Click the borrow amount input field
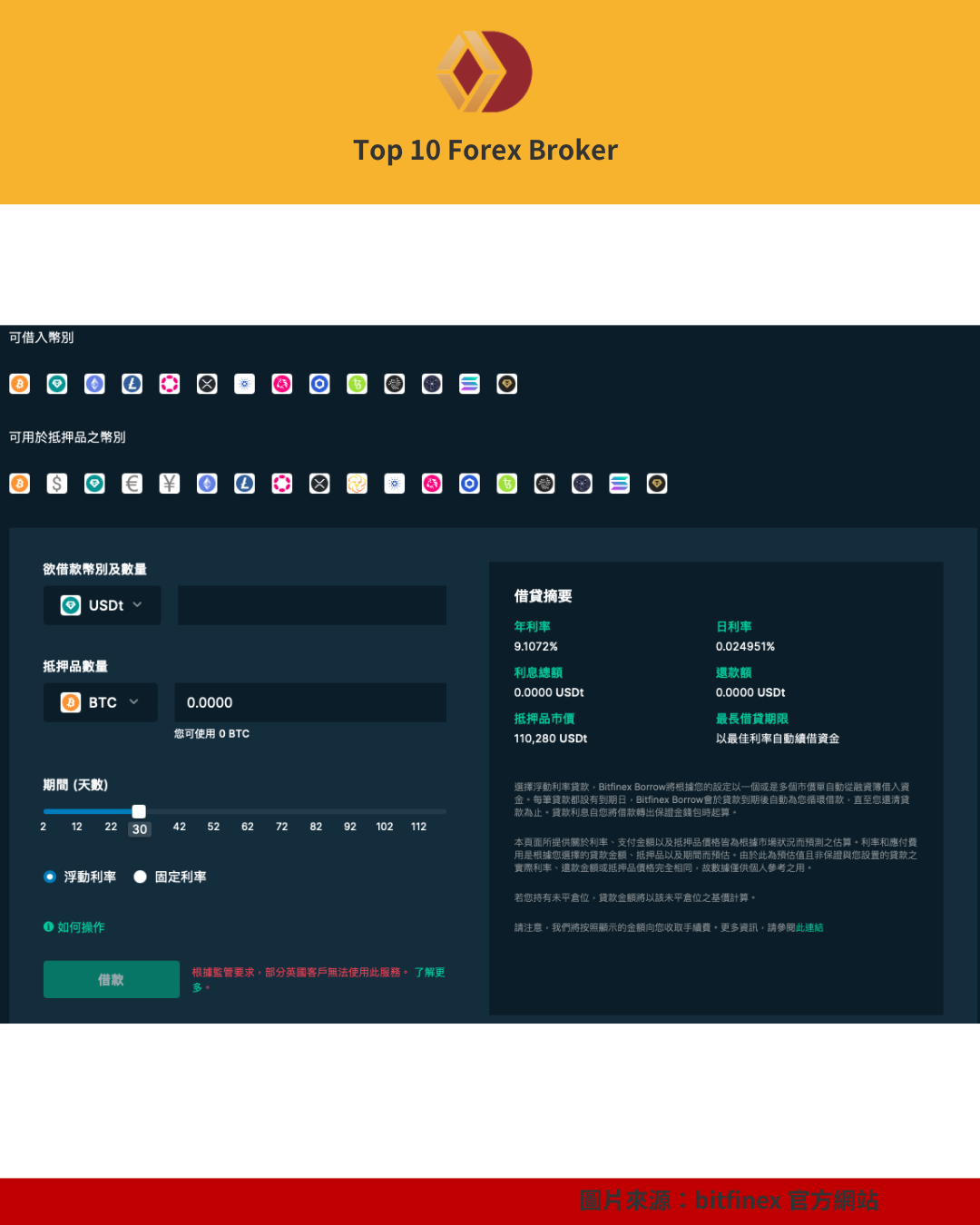 tap(311, 605)
